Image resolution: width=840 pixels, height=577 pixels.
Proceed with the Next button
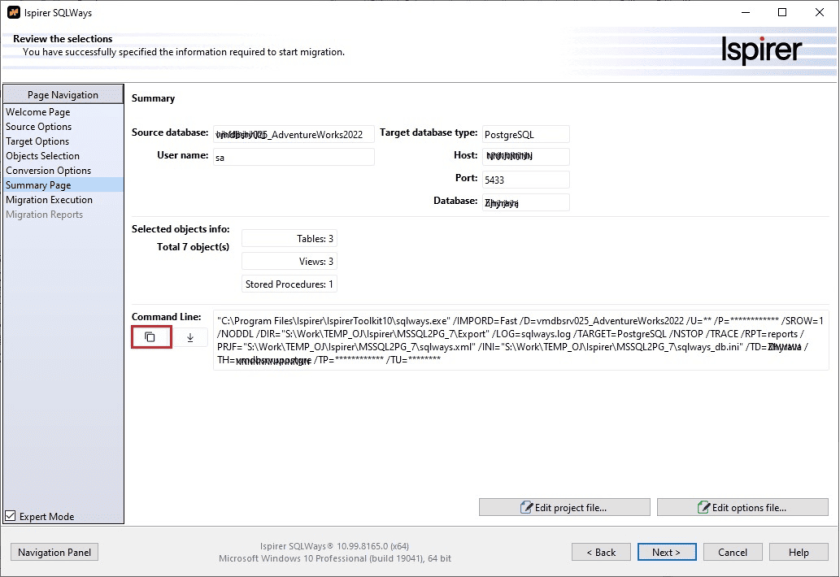click(x=666, y=552)
